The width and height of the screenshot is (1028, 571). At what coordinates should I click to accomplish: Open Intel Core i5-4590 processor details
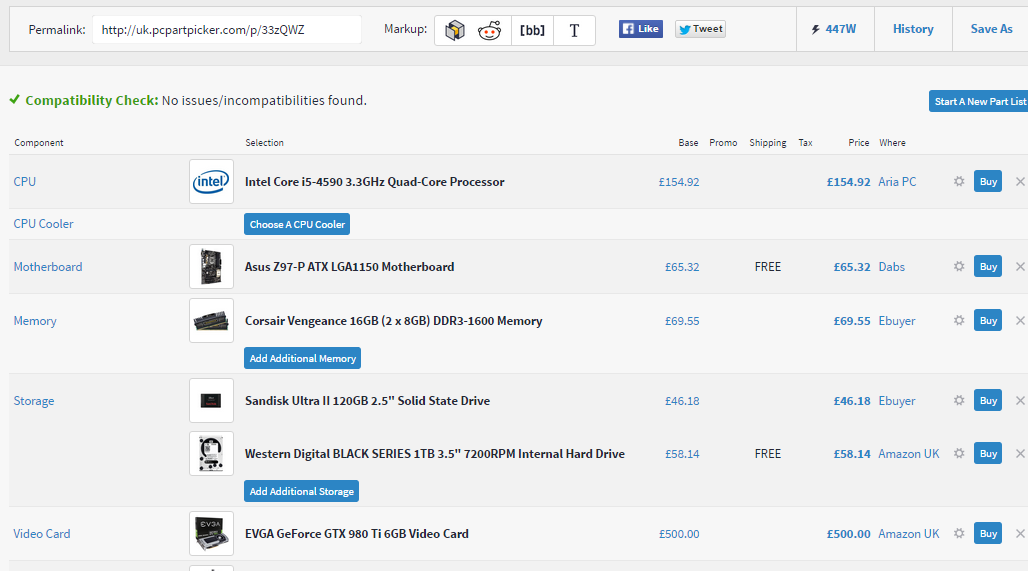(x=374, y=182)
